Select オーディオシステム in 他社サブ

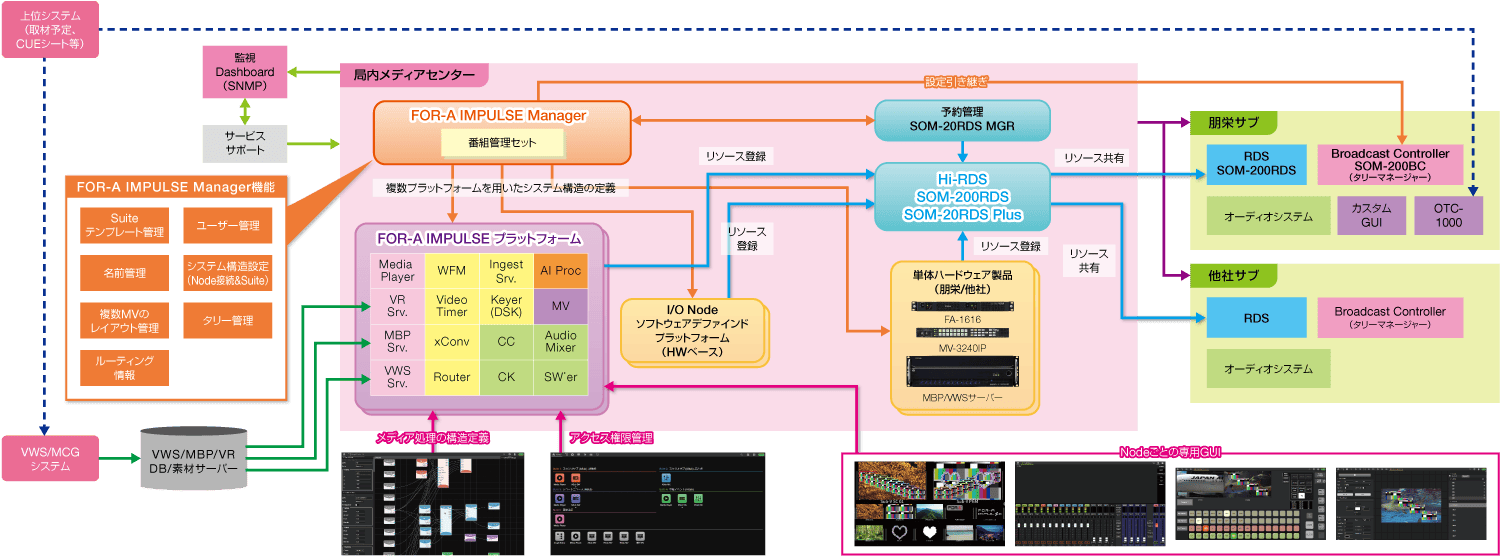(x=1268, y=369)
